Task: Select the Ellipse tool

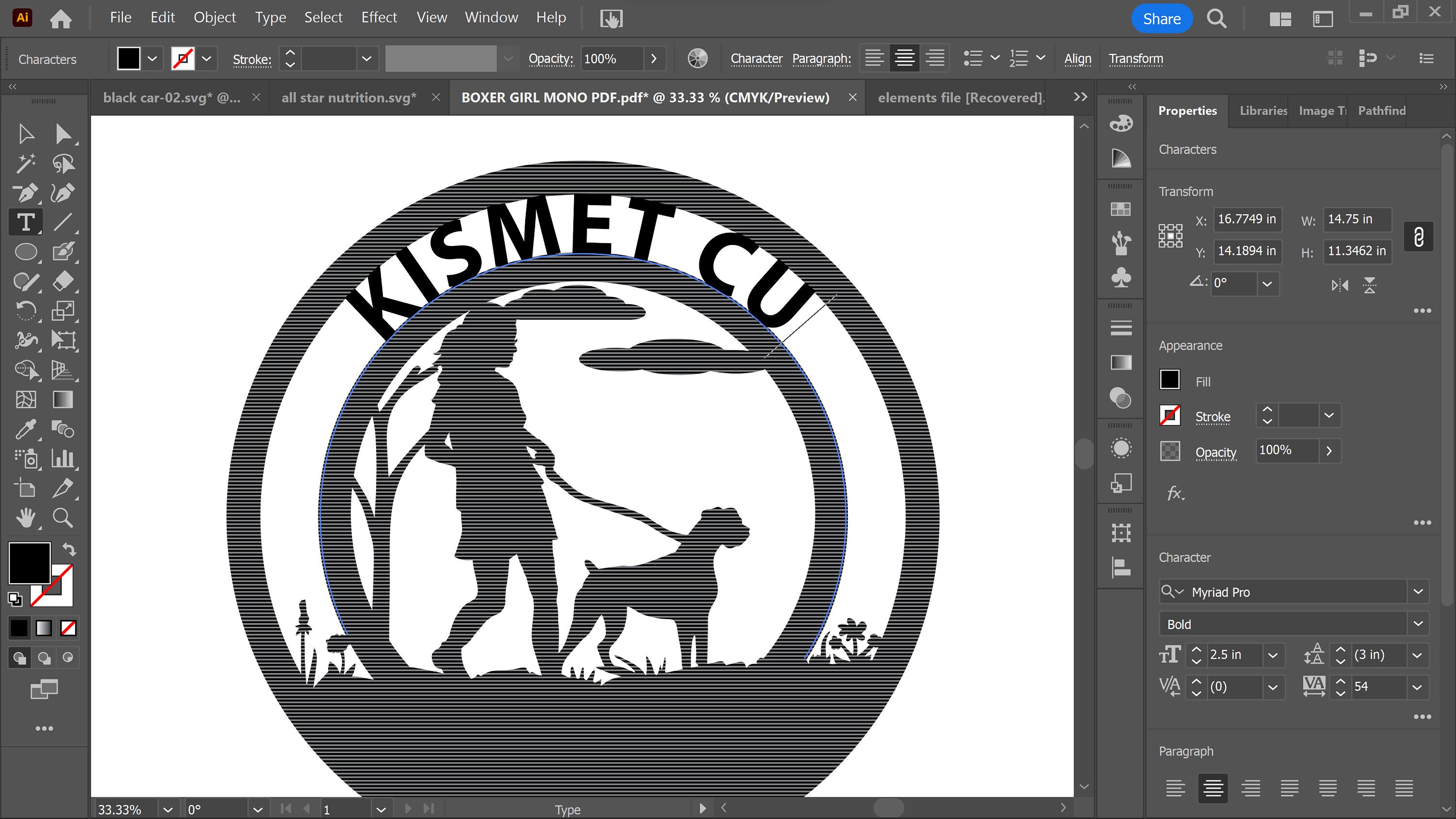Action: click(x=26, y=251)
